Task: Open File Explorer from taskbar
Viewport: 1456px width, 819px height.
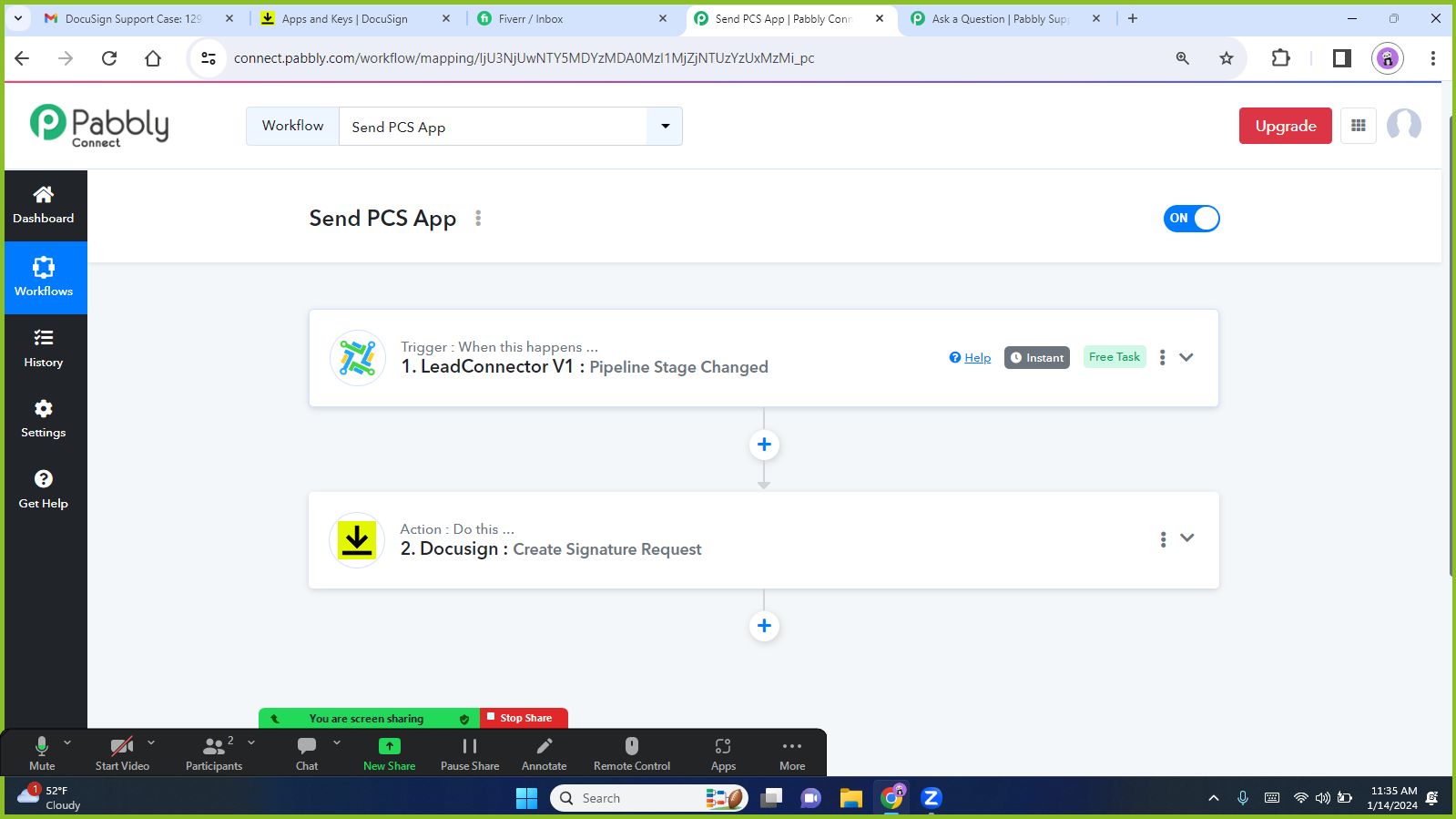Action: [850, 798]
